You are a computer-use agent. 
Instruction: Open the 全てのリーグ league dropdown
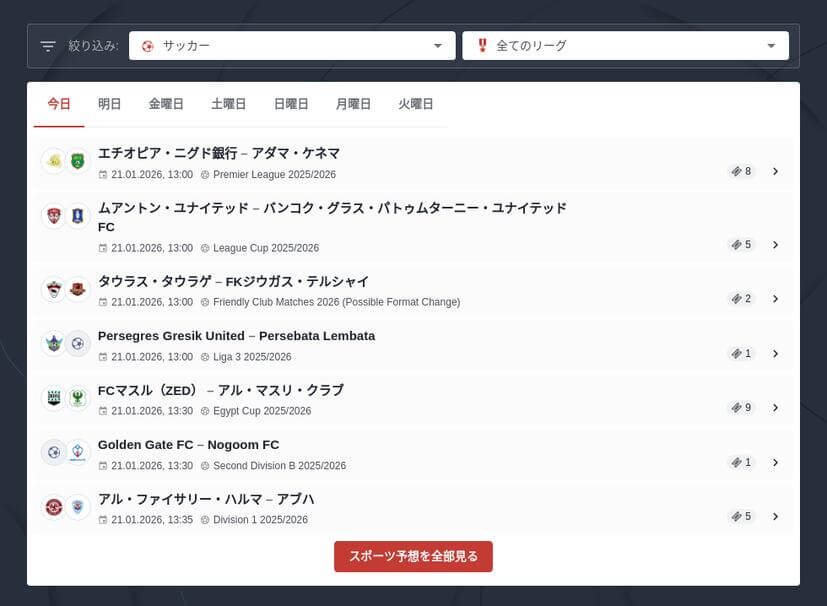point(625,46)
